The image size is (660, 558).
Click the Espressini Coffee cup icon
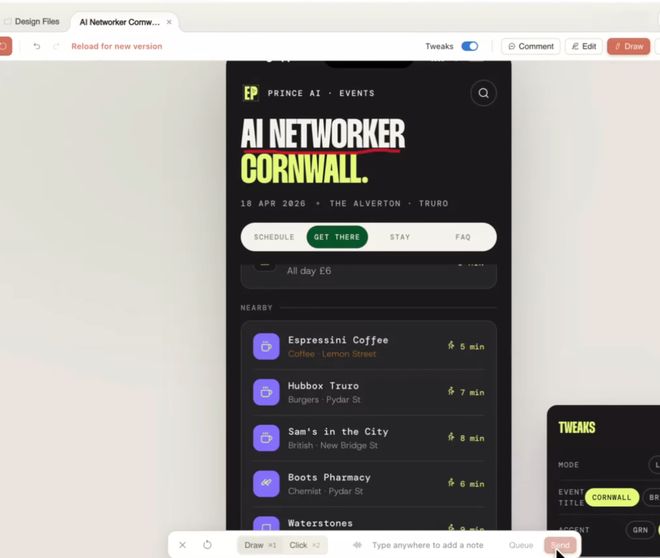(266, 347)
